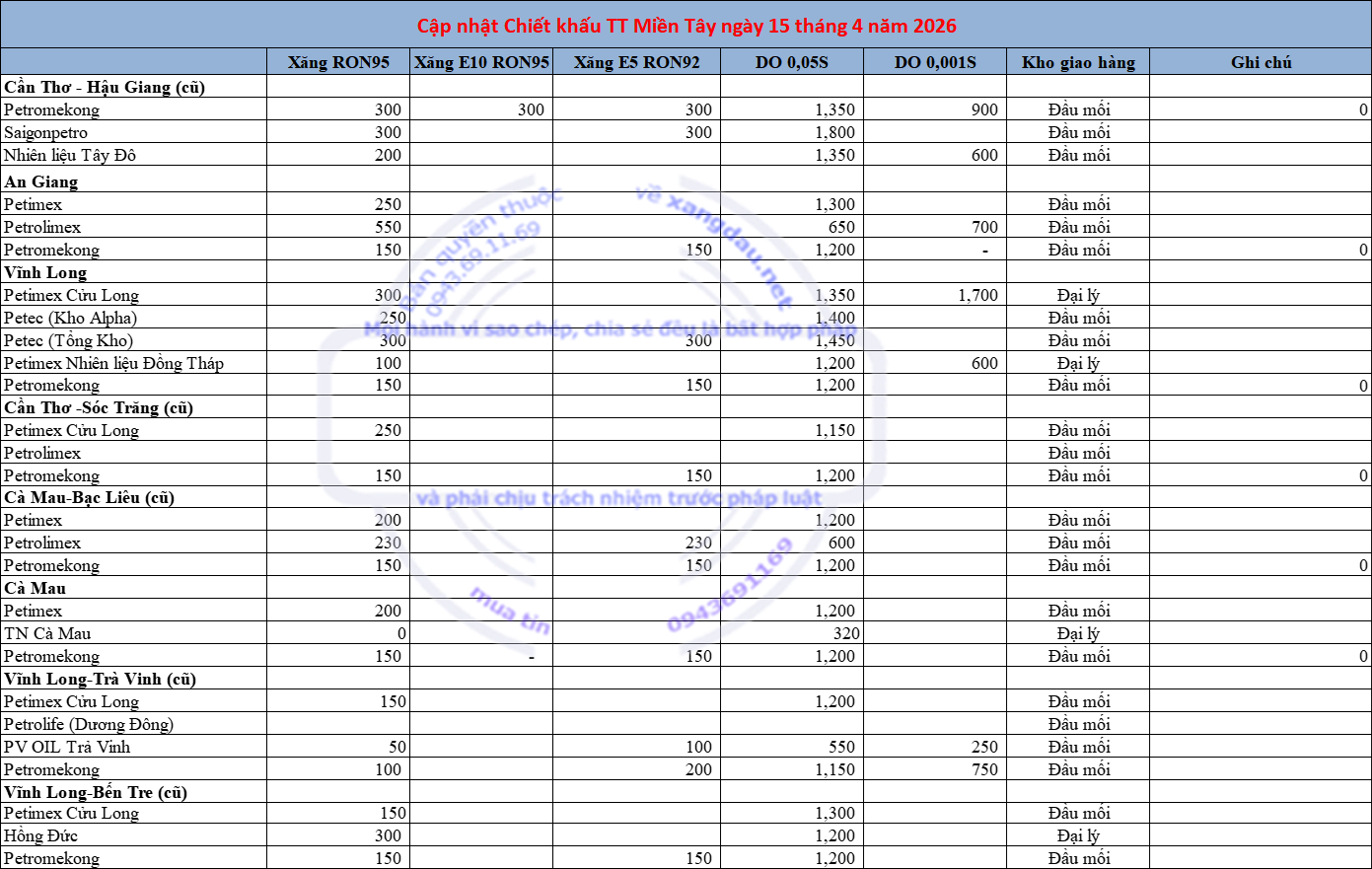Select the Cần Thơ - Hậu Giang (cũ) section row
The image size is (1372, 869).
(105, 87)
